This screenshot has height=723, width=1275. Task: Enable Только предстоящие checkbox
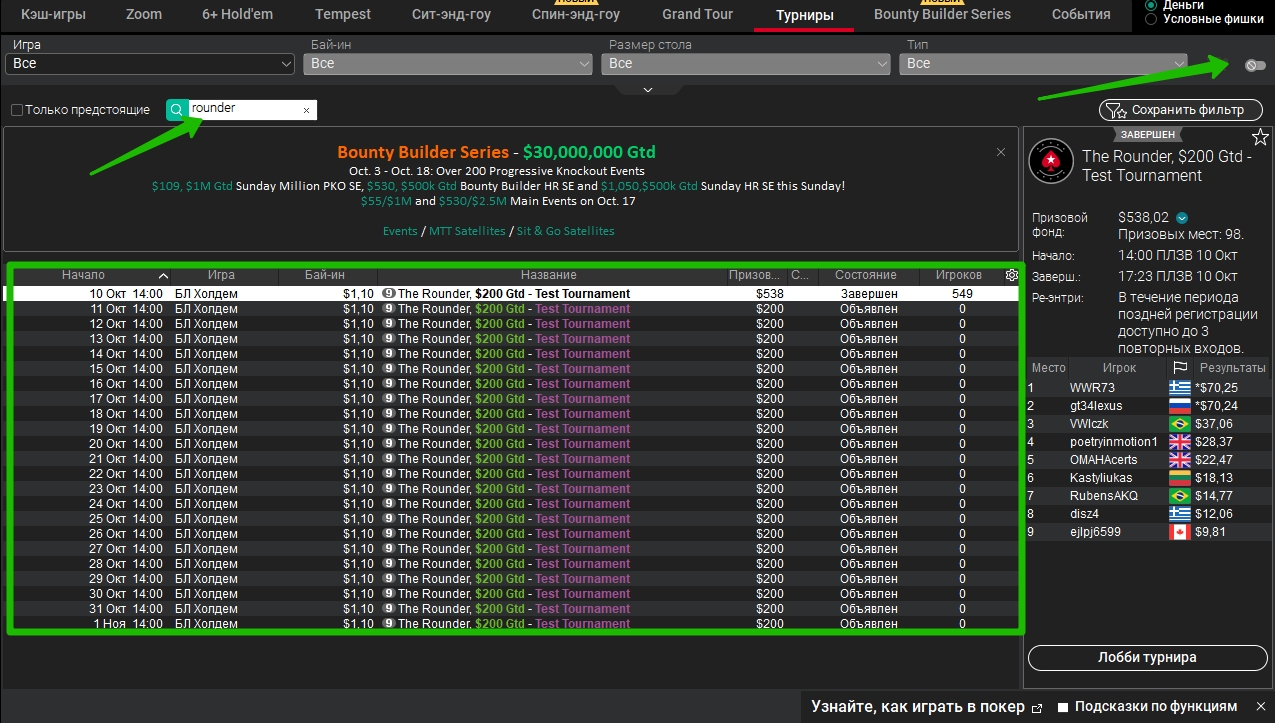17,110
